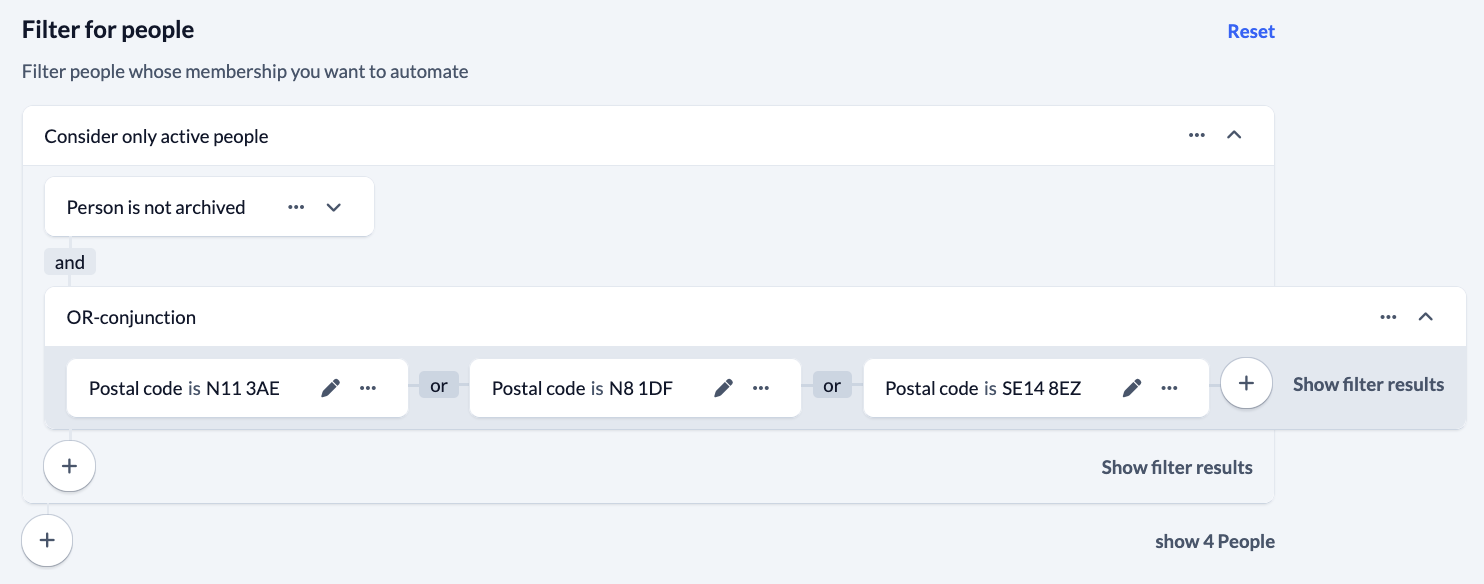Screen dimensions: 1484x584
Task: Click 'show 4 People' link
Action: pyautogui.click(x=1214, y=541)
